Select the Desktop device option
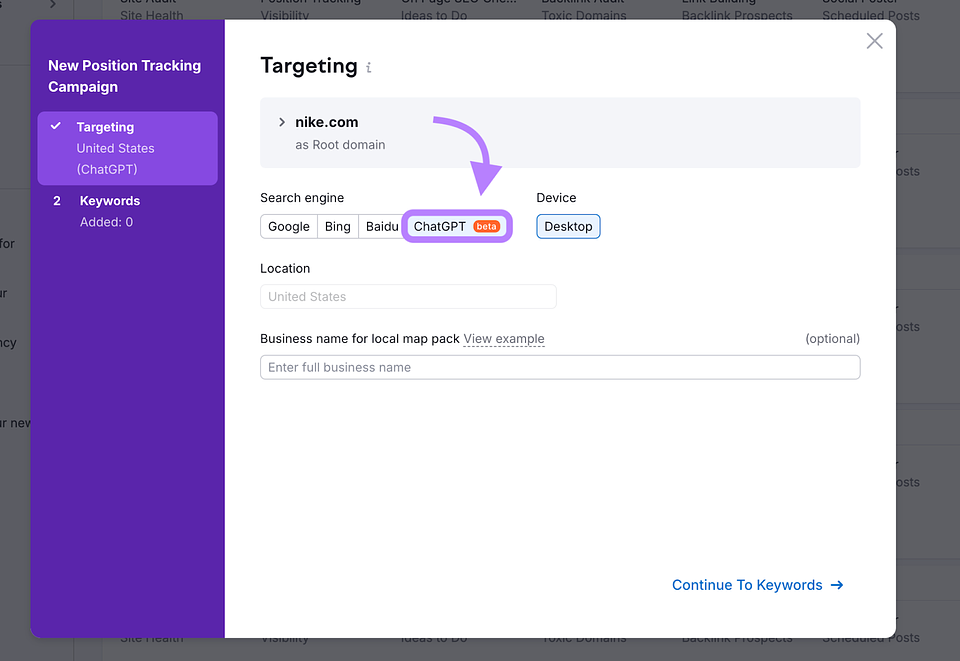Viewport: 960px width, 661px height. click(568, 226)
